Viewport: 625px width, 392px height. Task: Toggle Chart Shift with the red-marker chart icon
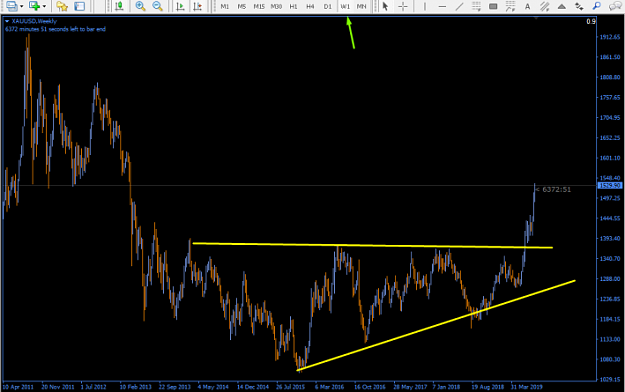coord(197,6)
